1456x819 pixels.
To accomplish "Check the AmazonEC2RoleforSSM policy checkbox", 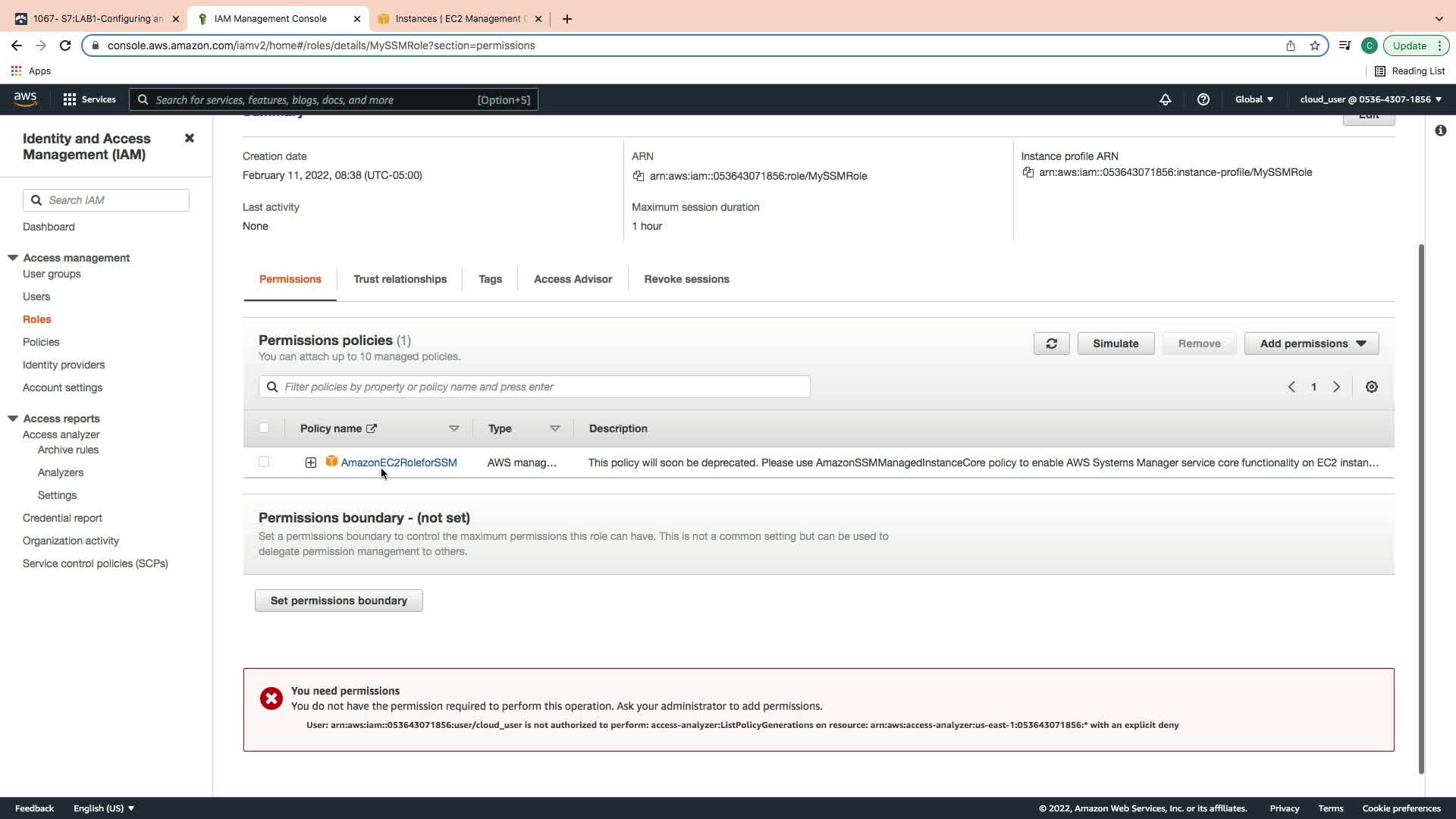I will pyautogui.click(x=264, y=462).
